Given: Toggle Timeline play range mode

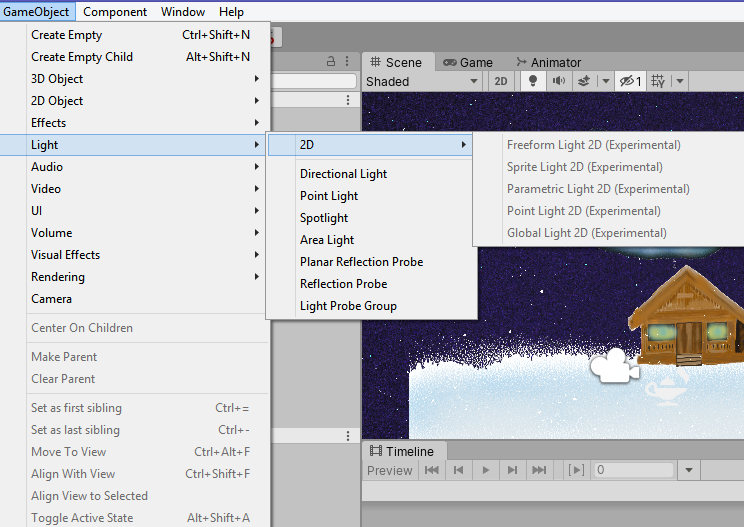Looking at the screenshot, I should click(576, 470).
